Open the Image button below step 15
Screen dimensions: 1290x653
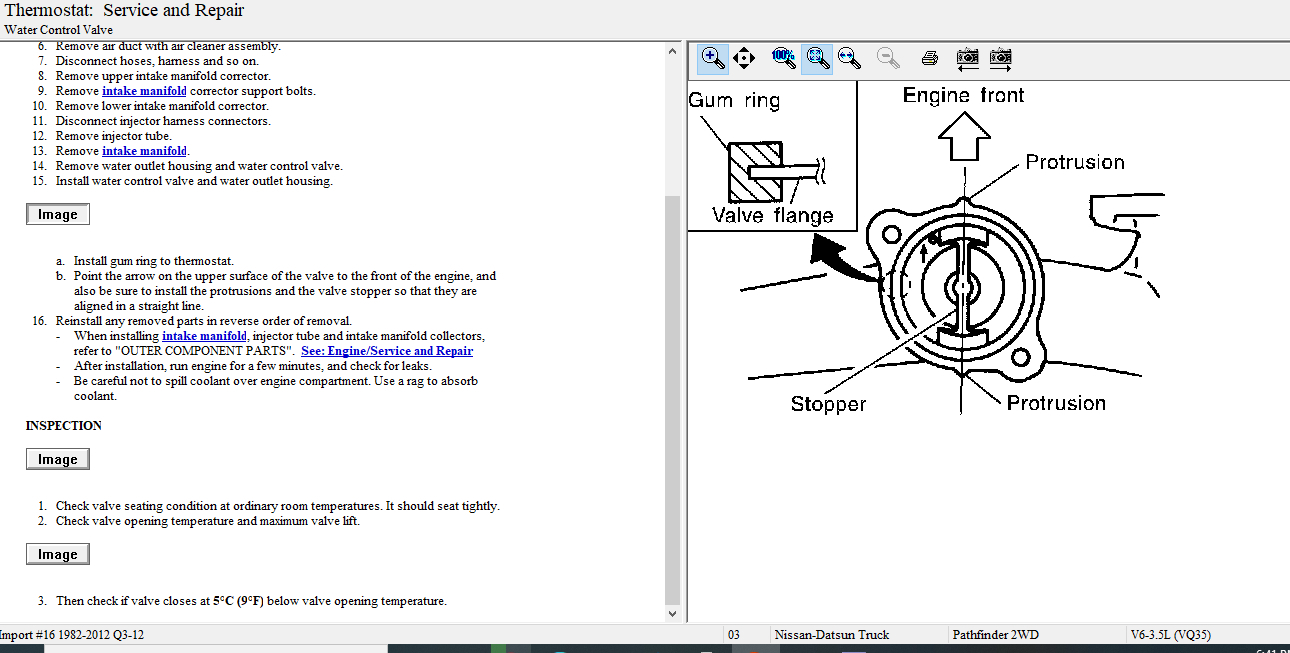tap(58, 215)
